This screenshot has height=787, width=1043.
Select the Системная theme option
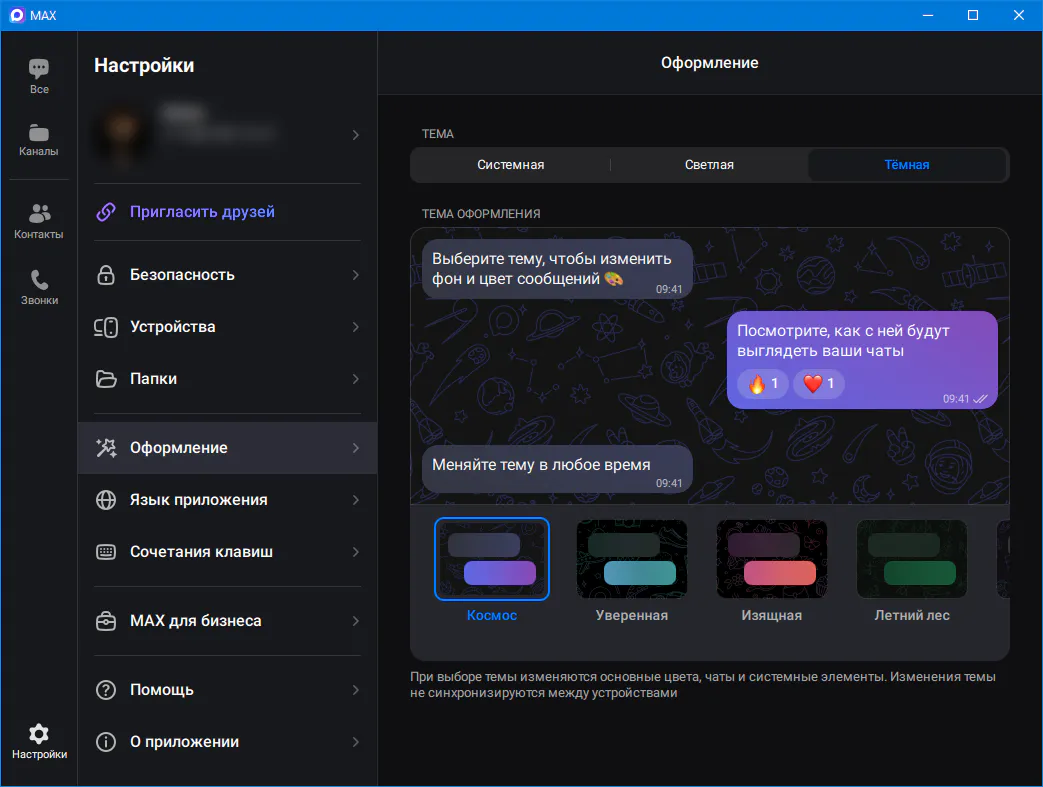click(x=510, y=165)
